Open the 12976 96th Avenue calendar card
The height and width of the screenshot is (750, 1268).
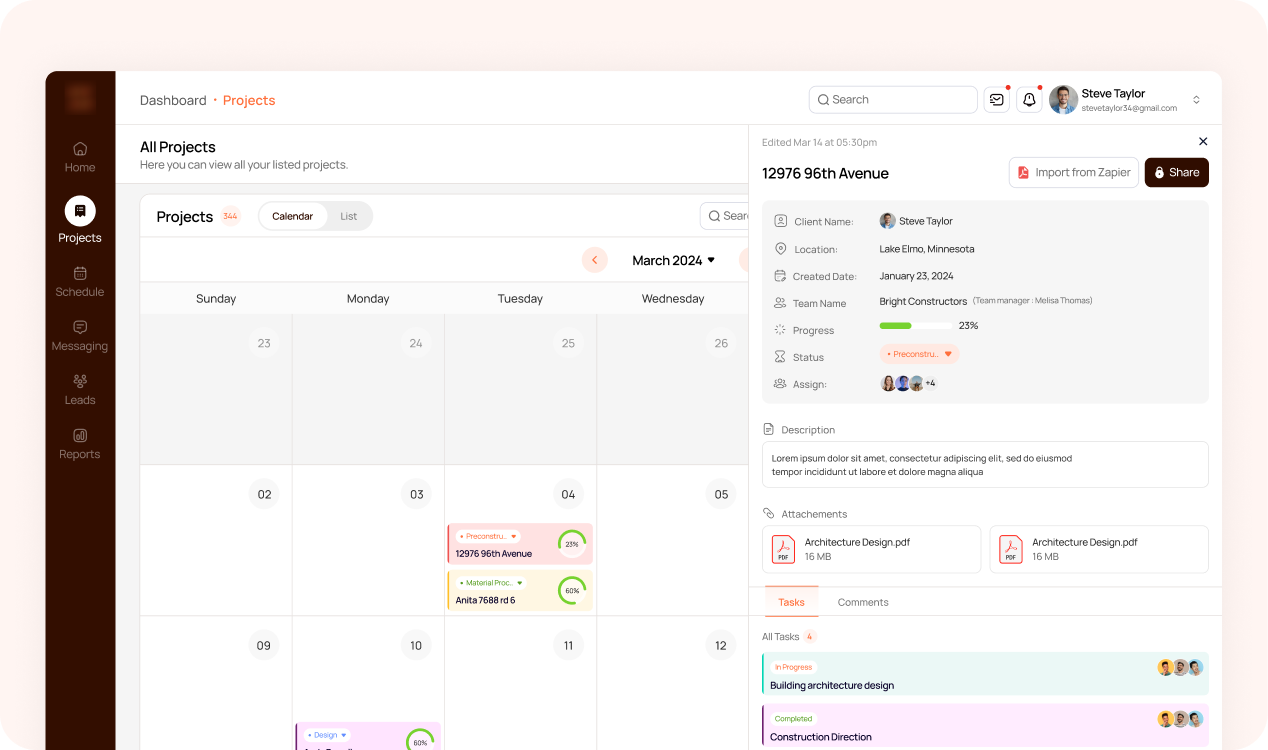[x=520, y=544]
